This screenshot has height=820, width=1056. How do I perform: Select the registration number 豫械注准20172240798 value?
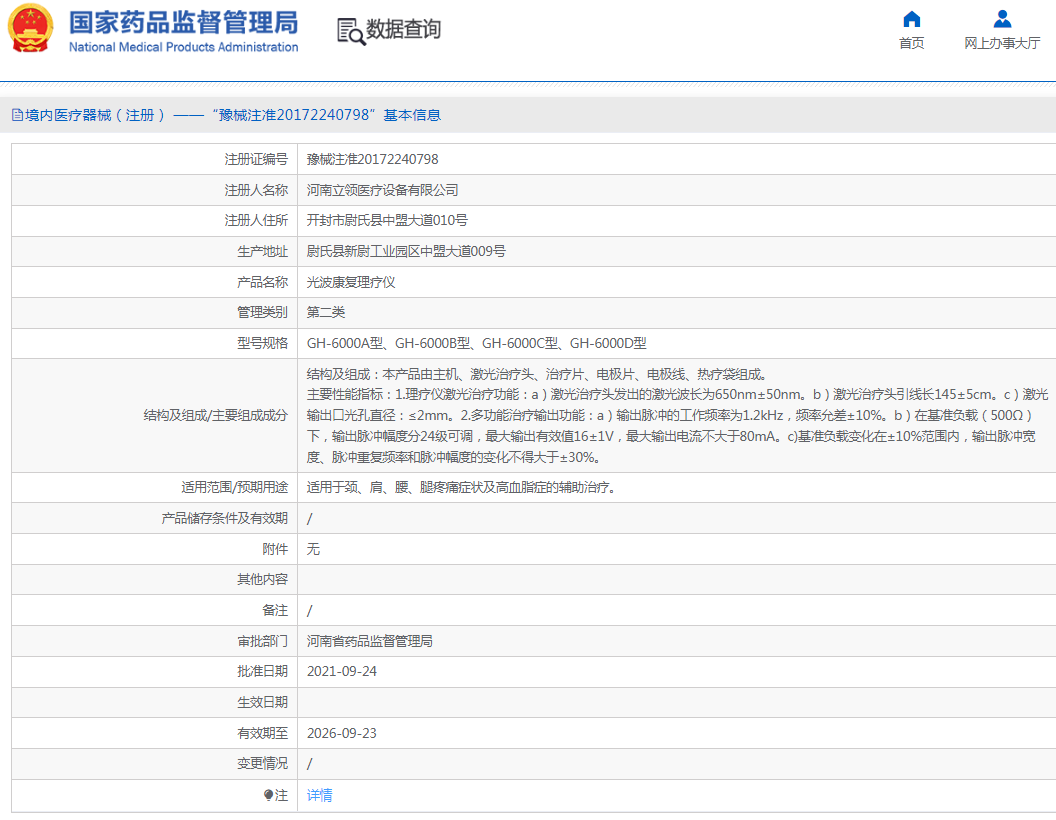tap(372, 159)
